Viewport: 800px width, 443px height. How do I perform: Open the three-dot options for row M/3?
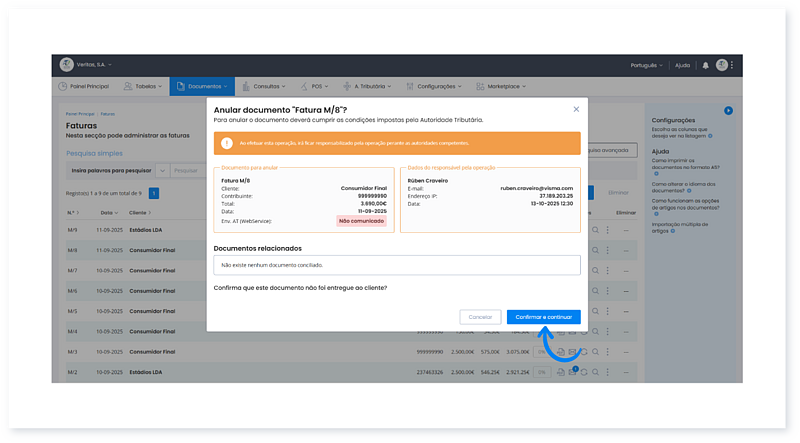pos(607,352)
